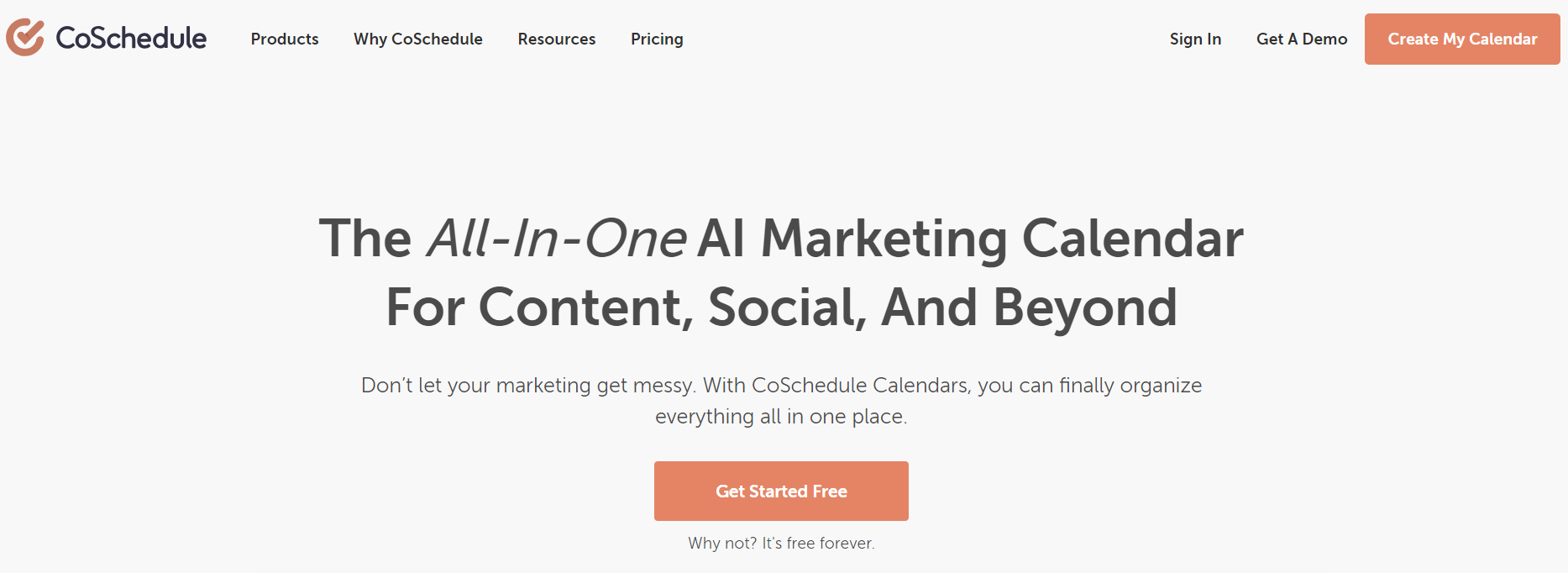This screenshot has width=1568, height=573.
Task: Go to the Pricing page
Action: [657, 39]
